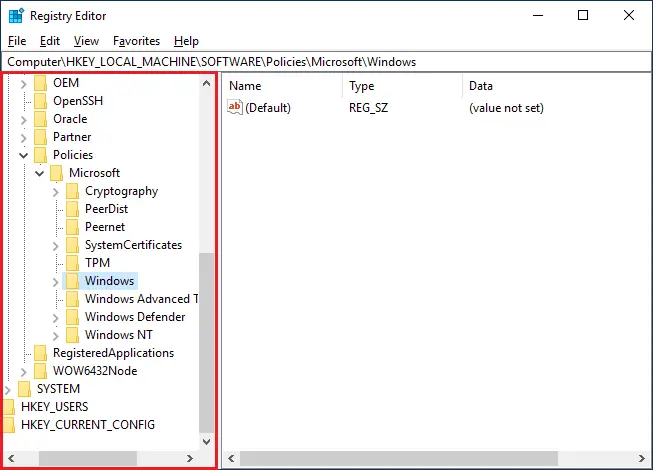Click tree pane scroll down arrow
653x470 pixels.
(x=206, y=441)
